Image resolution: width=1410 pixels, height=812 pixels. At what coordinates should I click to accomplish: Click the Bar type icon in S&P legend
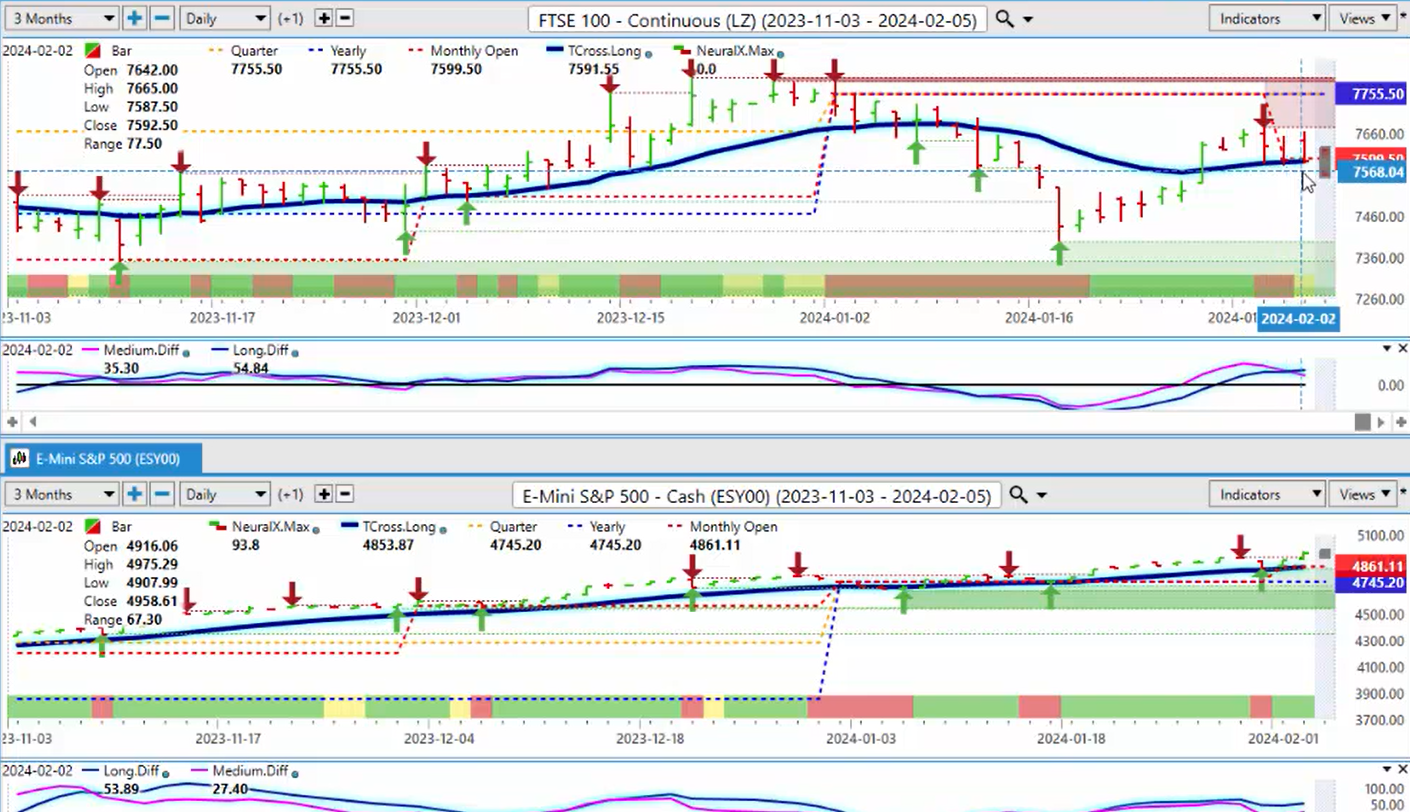(91, 527)
